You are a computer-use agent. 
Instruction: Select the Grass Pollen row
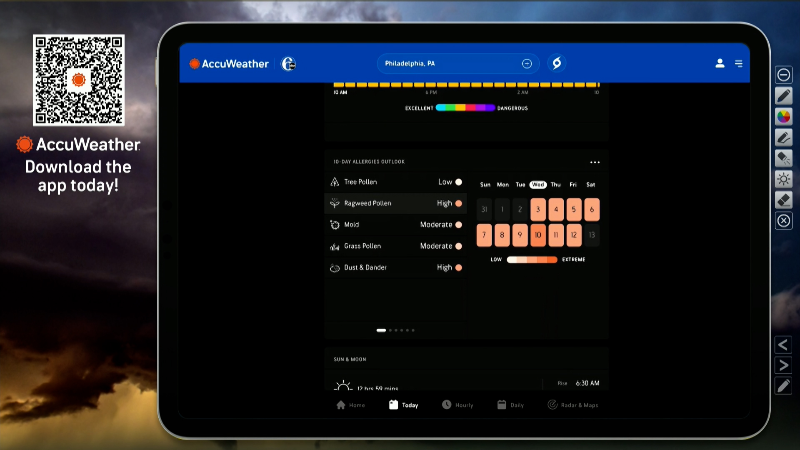395,246
